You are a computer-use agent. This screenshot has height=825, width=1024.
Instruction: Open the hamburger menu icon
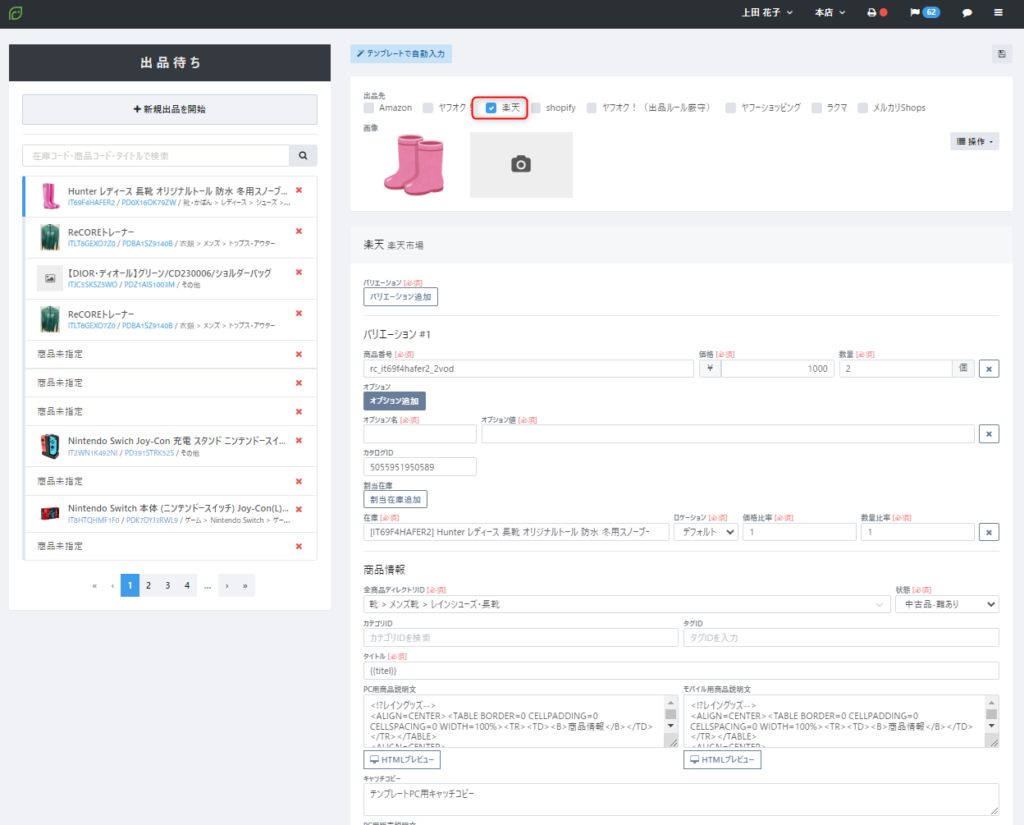998,12
